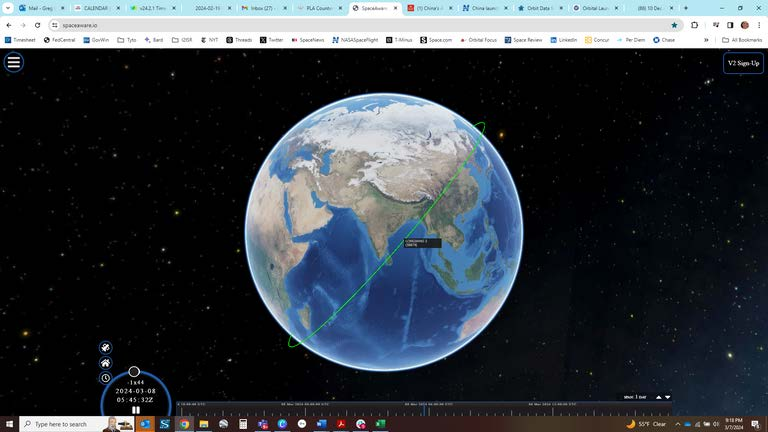Switch to the Inbox (27) tab
Image resolution: width=768 pixels, height=432 pixels.
click(264, 8)
